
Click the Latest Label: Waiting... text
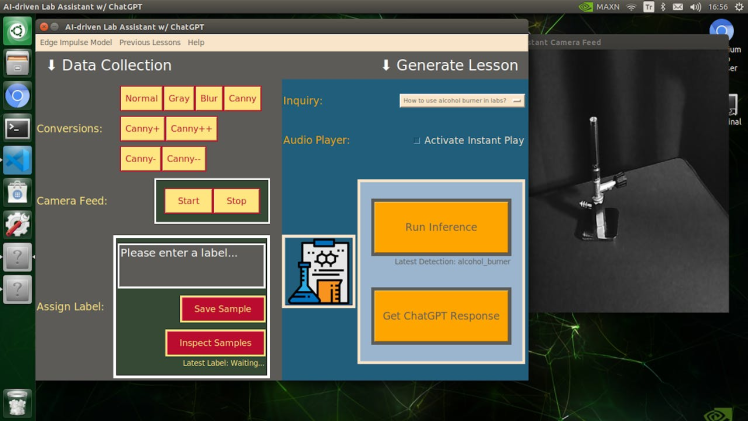click(x=223, y=363)
